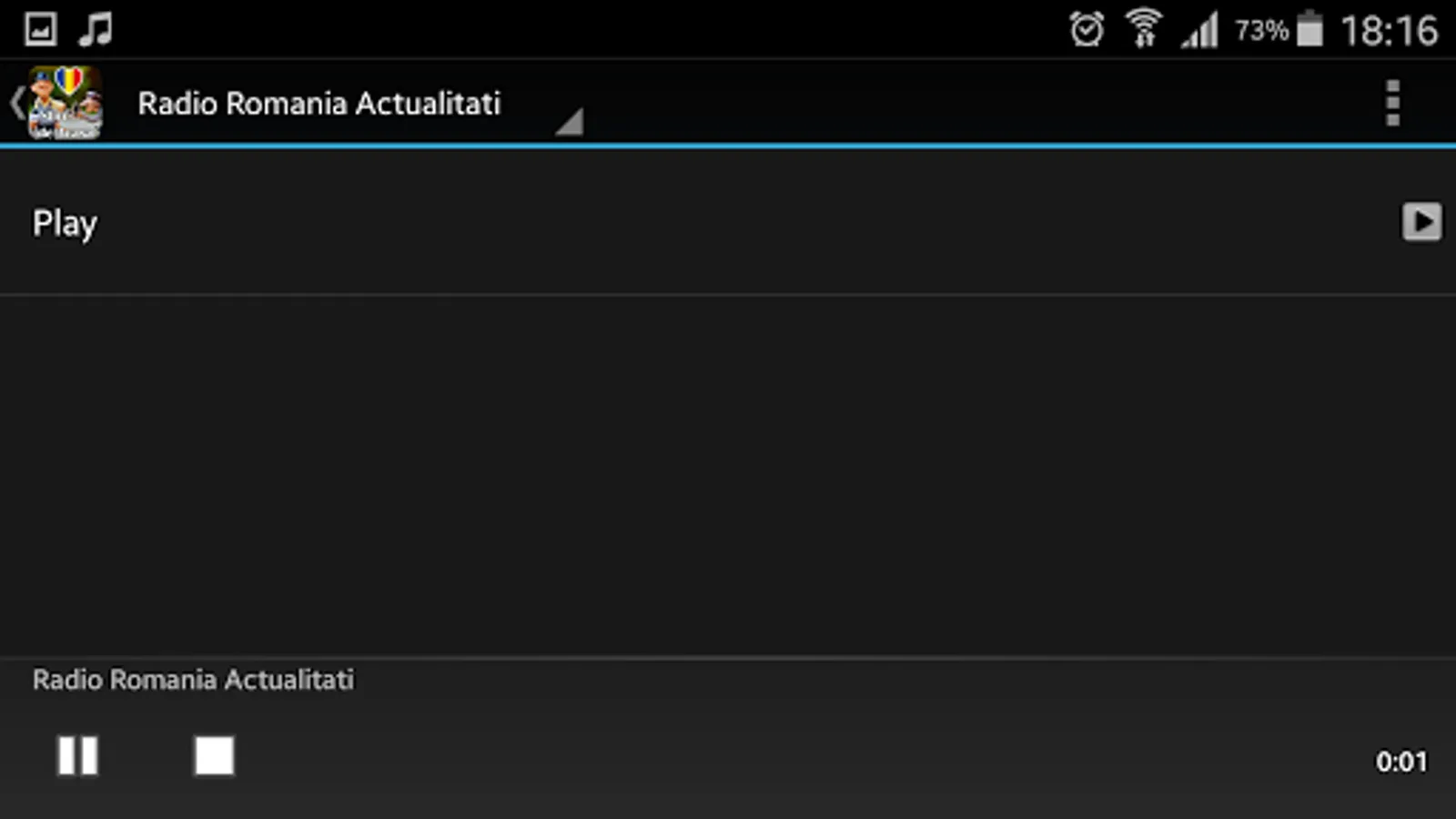Tap the 0:01 elapsed time counter
Viewport: 1456px width, 819px height.
point(1401,762)
